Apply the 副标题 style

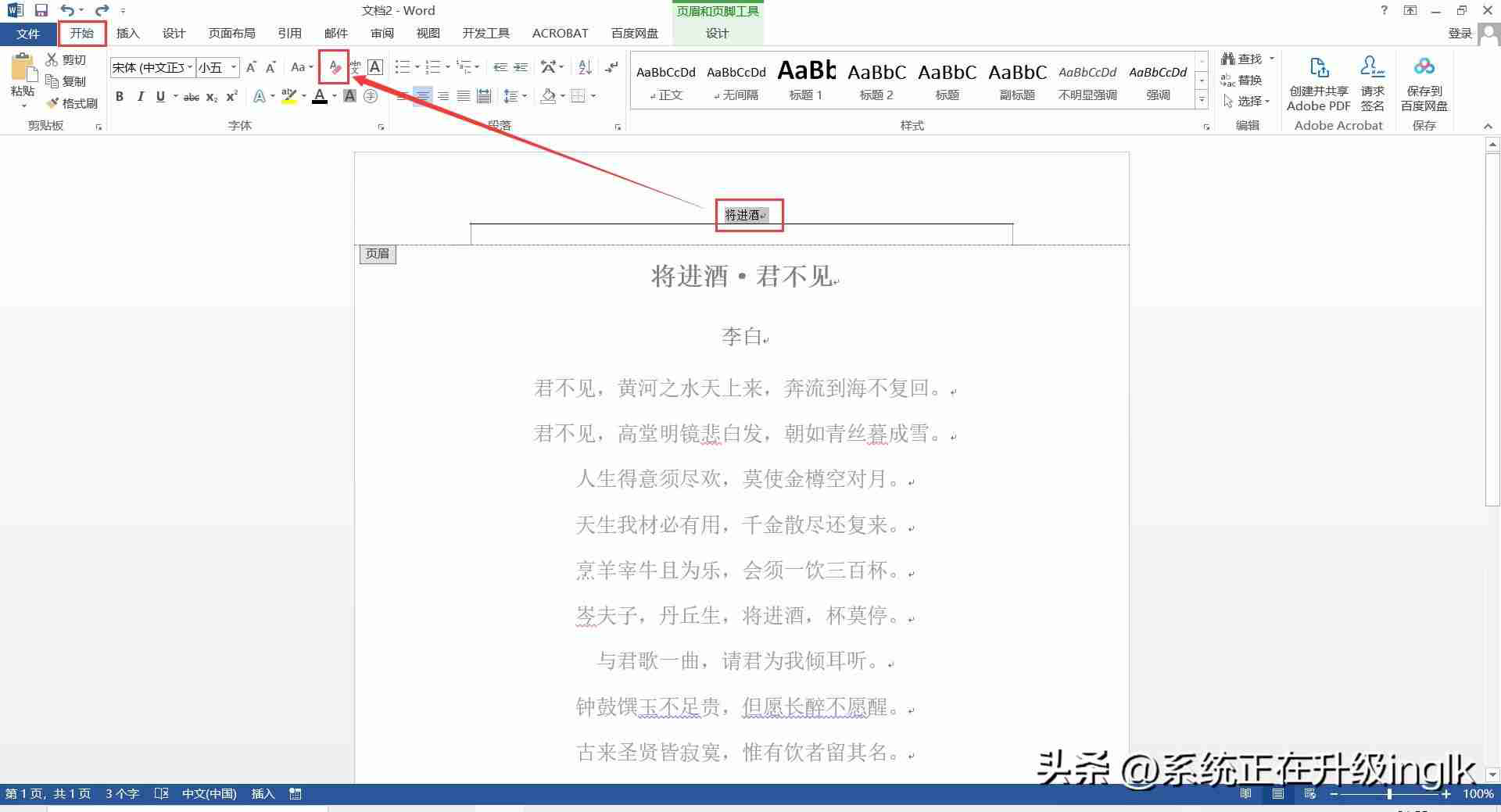click(1017, 80)
